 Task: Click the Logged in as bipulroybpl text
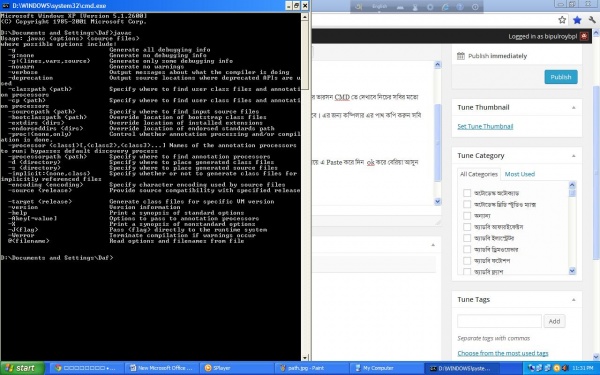(x=542, y=36)
